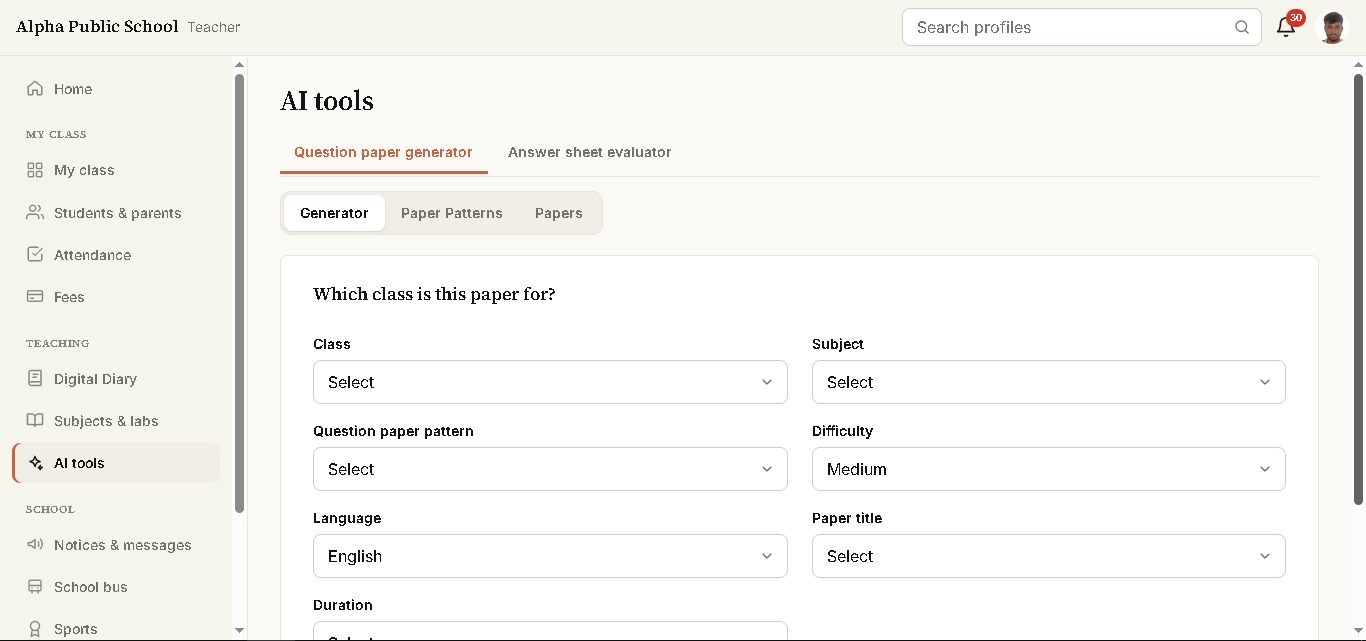
Task: Click the Notices & messages megaphone icon
Action: click(35, 545)
